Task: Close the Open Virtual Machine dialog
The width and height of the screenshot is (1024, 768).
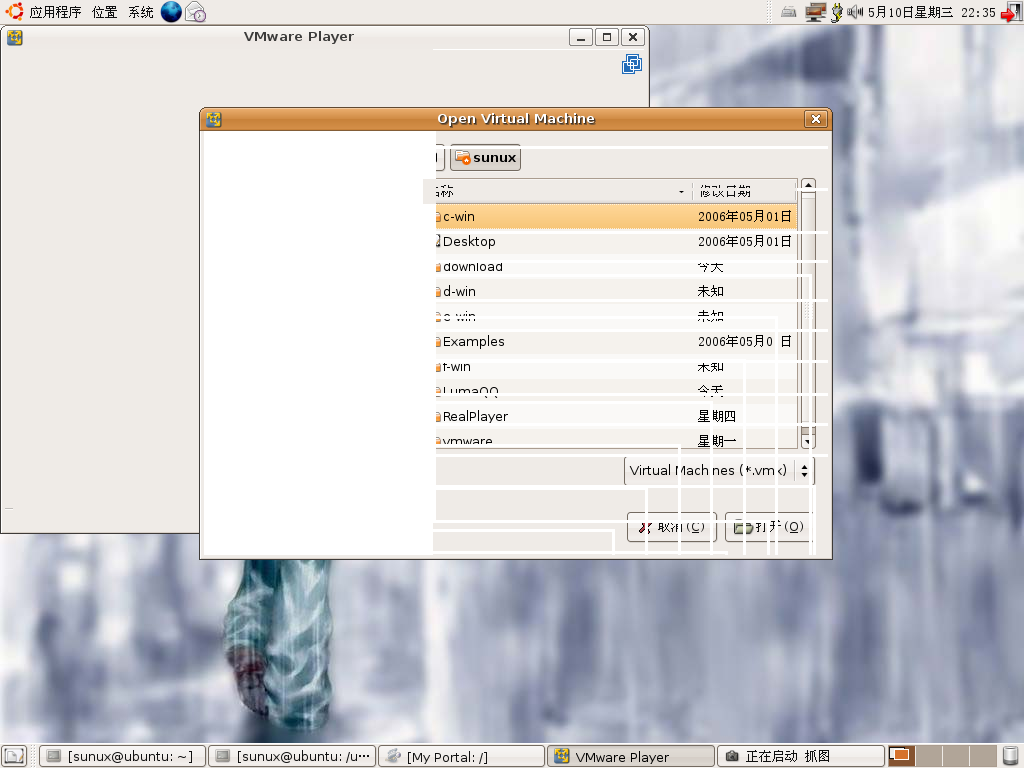Action: pos(816,119)
